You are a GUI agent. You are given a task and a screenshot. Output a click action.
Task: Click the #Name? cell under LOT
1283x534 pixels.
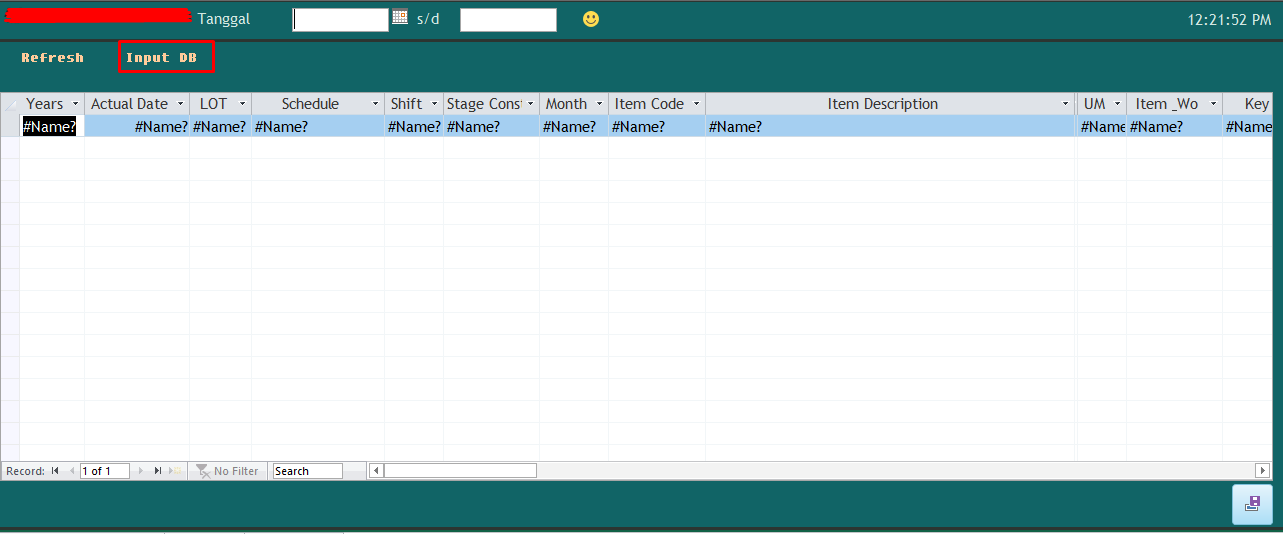(x=220, y=126)
